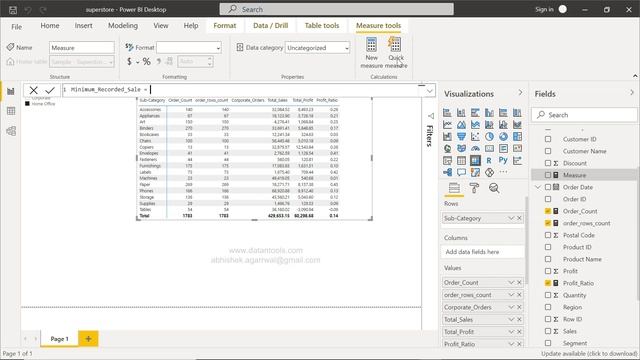The height and width of the screenshot is (360, 640).
Task: Untick the Order_Count field checkbox
Action: [x=548, y=211]
